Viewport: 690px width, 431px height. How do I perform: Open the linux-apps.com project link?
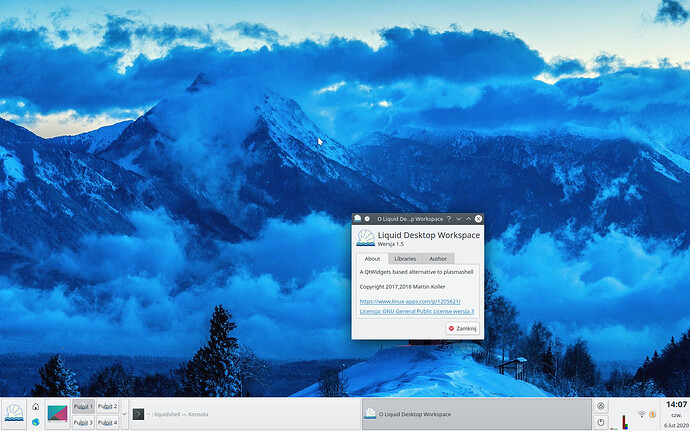tap(410, 301)
